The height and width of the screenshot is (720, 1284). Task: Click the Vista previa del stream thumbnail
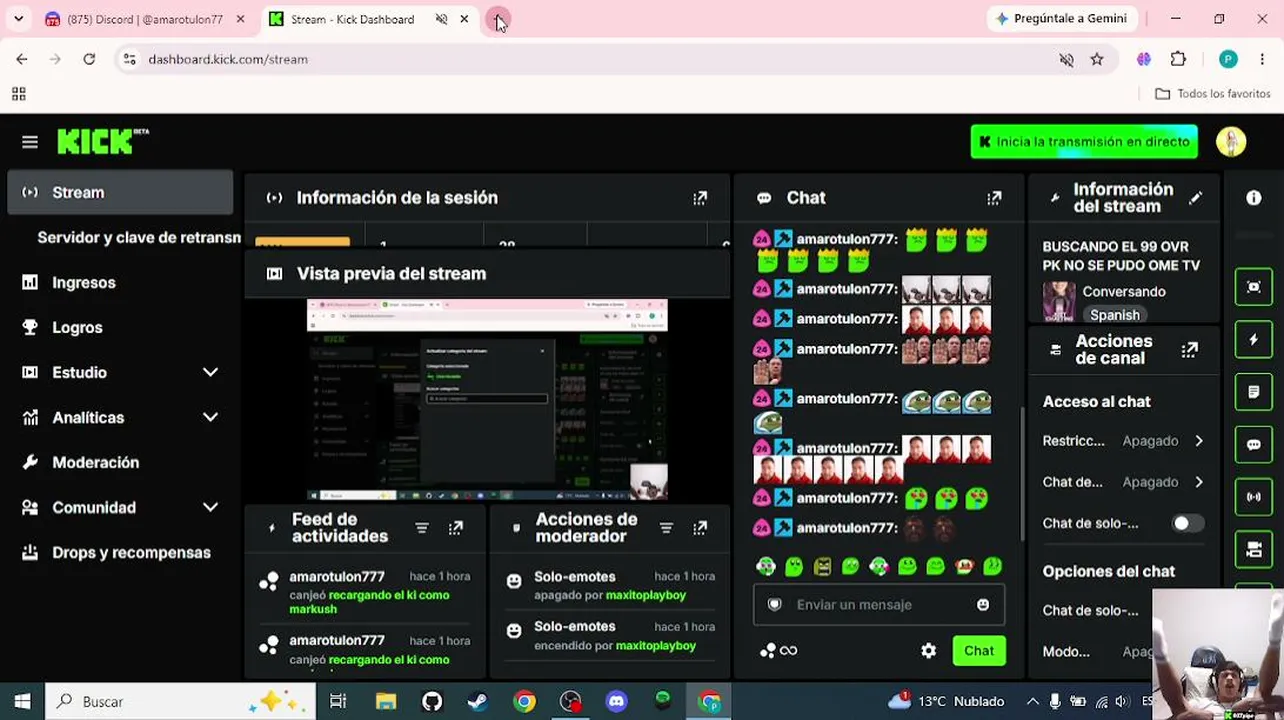pos(487,399)
